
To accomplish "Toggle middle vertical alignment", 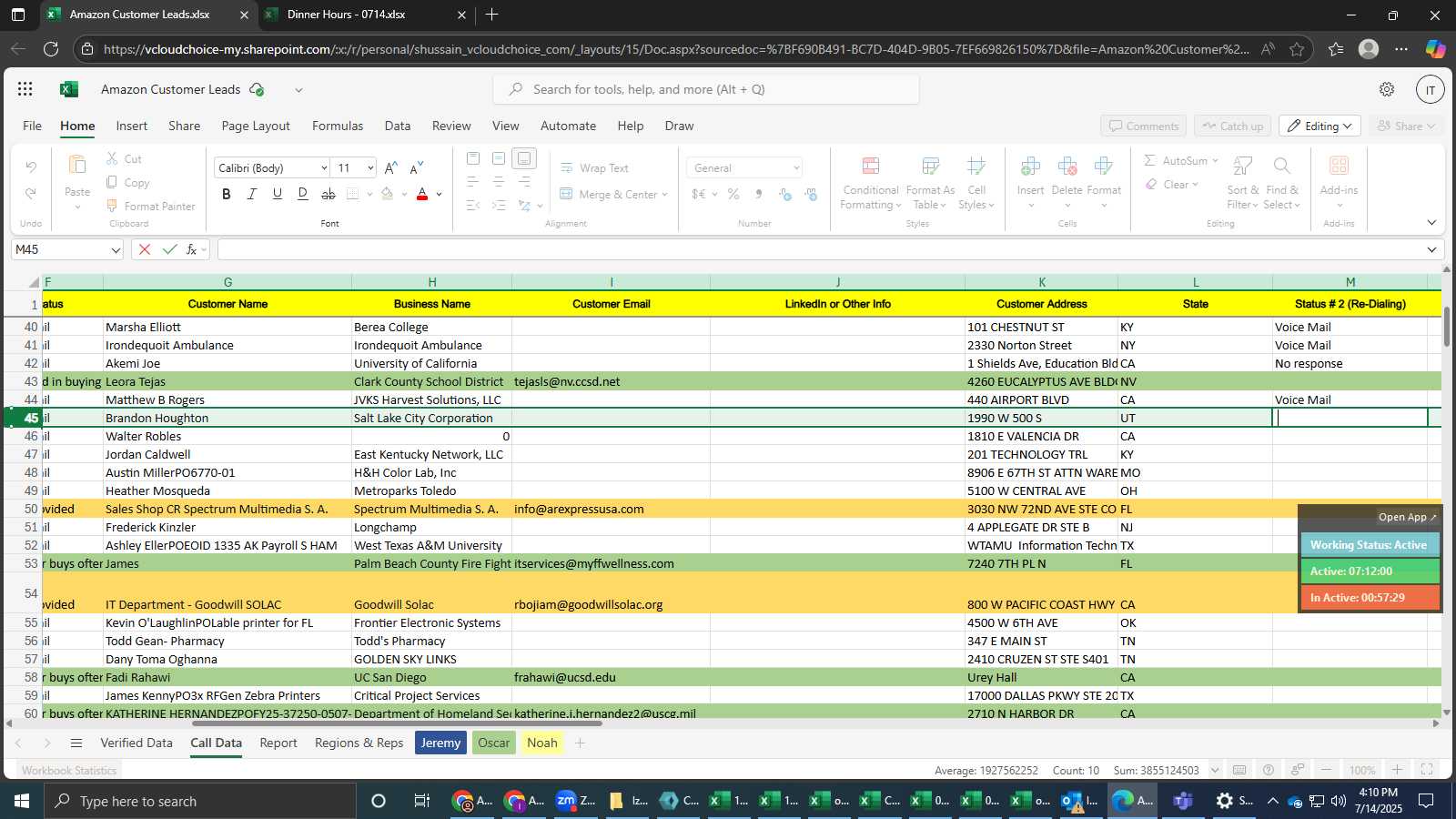I will coord(499,158).
